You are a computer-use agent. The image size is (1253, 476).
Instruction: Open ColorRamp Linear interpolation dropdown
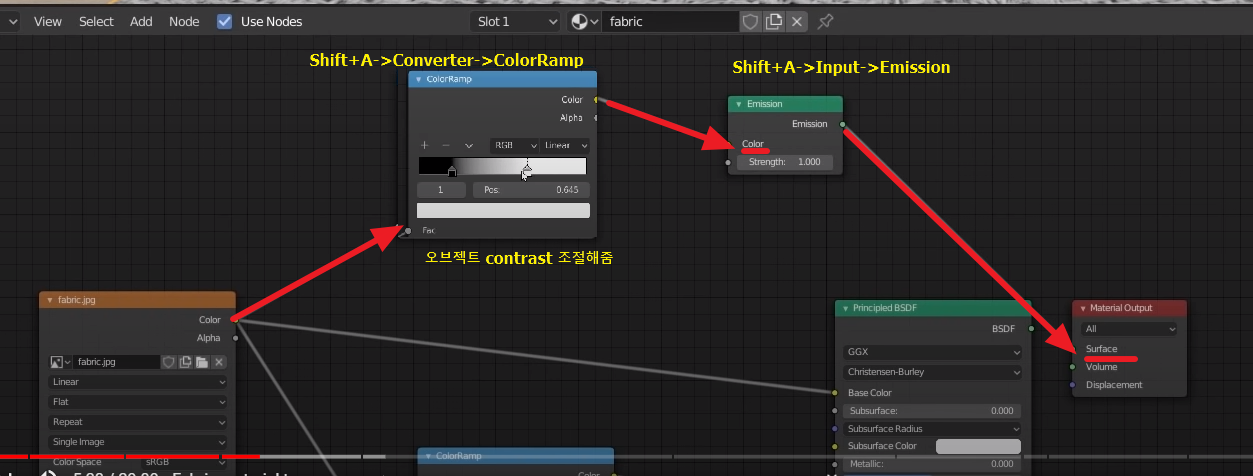click(565, 145)
